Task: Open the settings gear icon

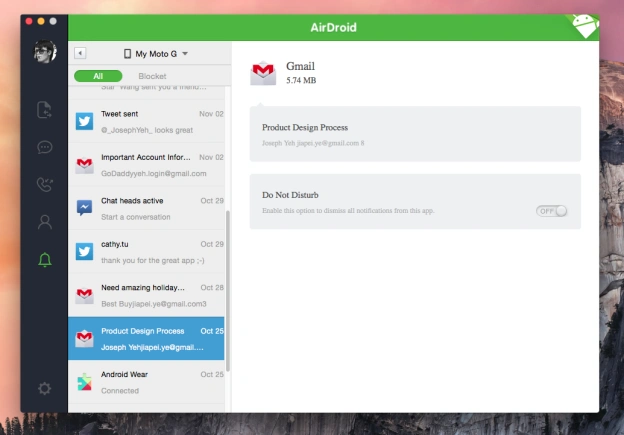Action: [x=45, y=388]
